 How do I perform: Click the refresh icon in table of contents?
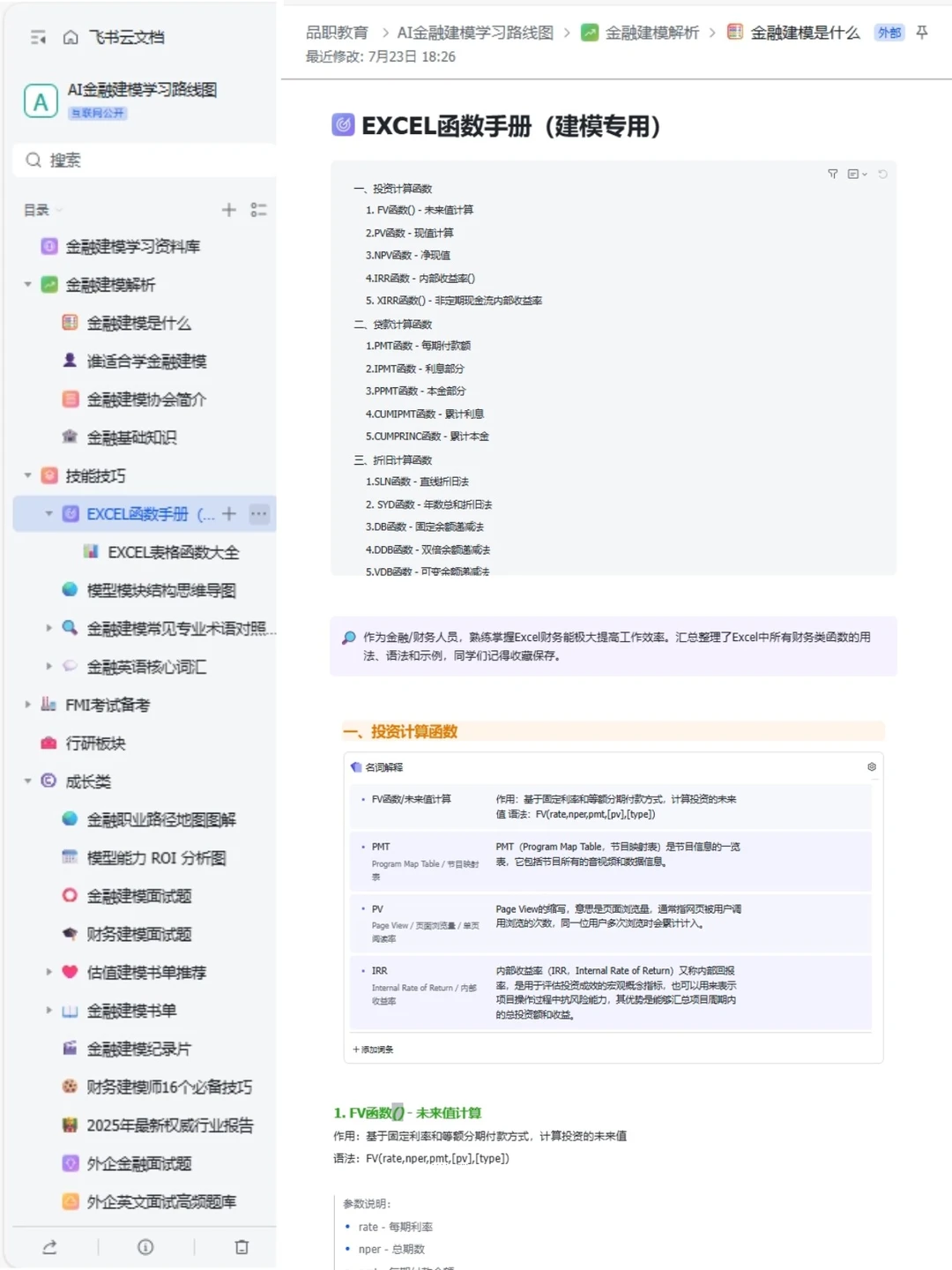[882, 174]
